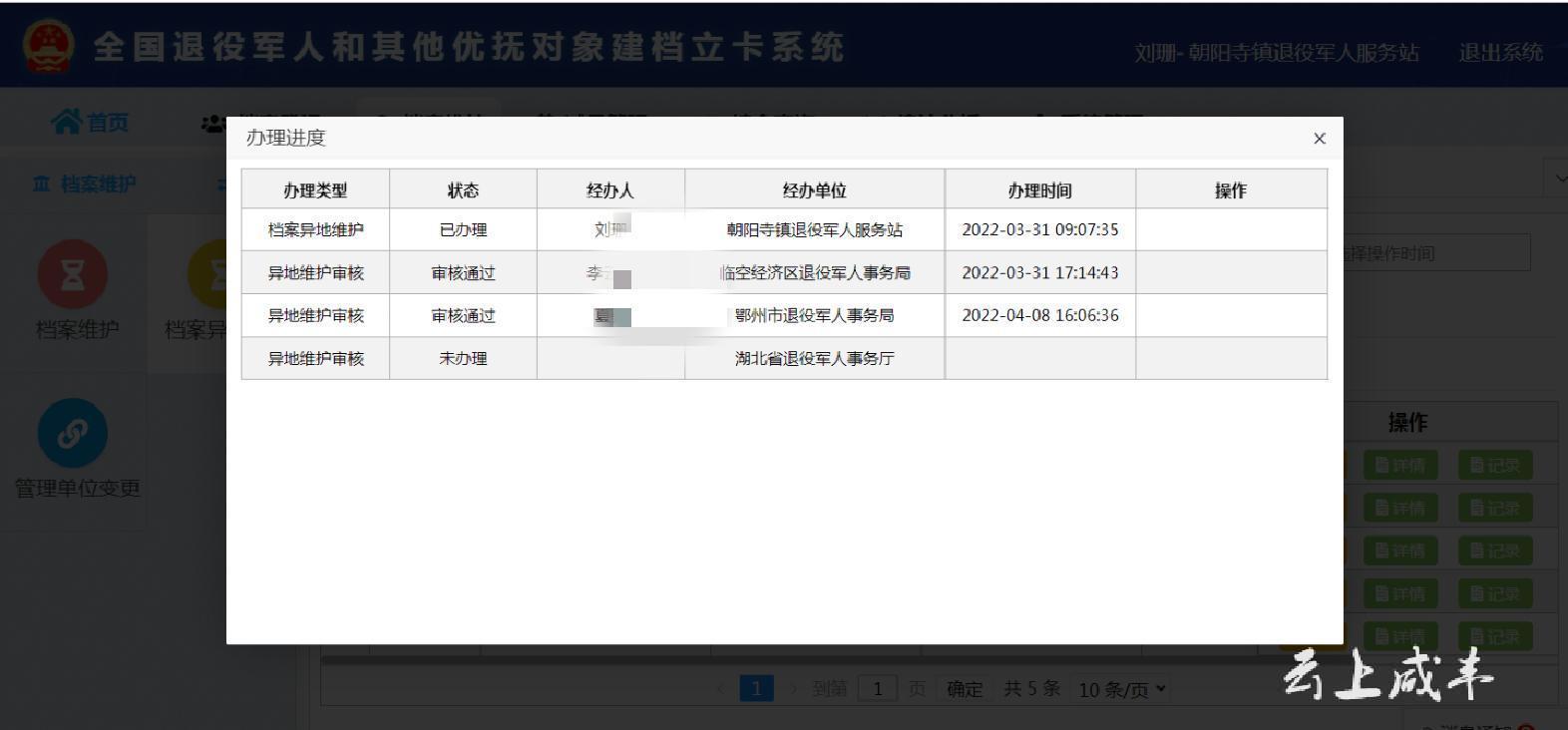Close the 办理进度 dialog with X
1568x730 pixels.
click(1319, 139)
